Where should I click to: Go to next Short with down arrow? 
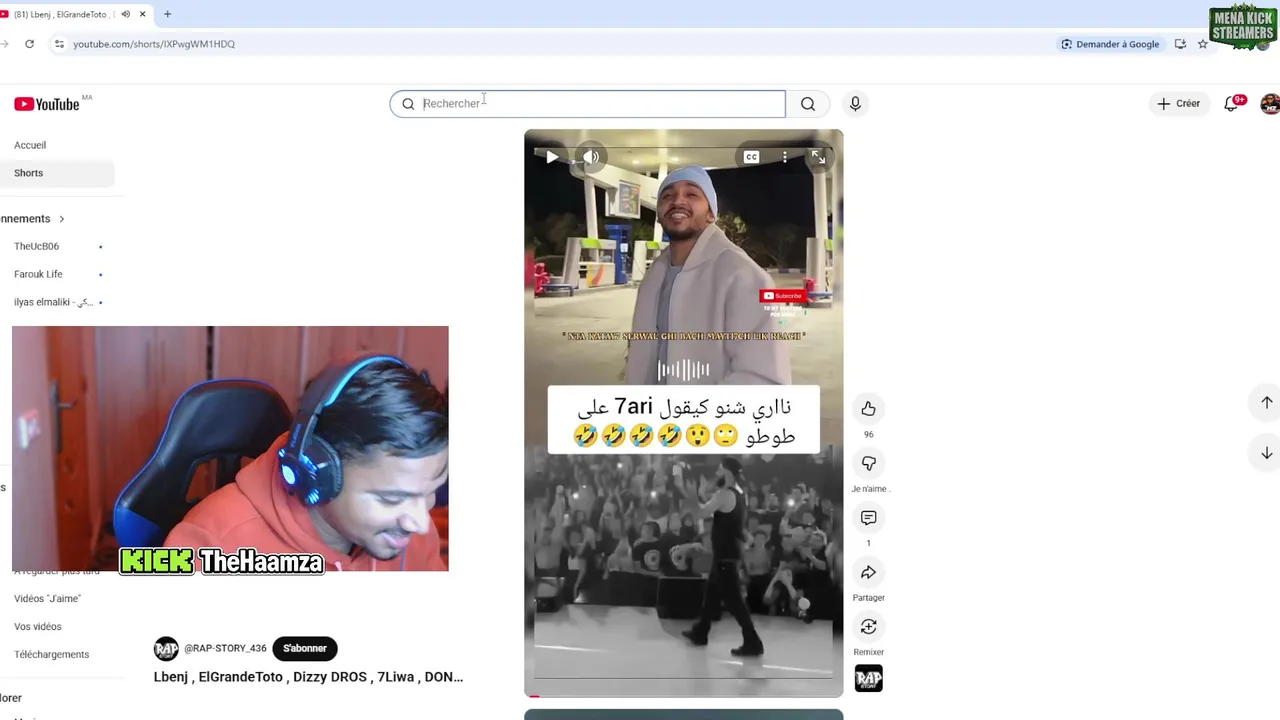1266,453
